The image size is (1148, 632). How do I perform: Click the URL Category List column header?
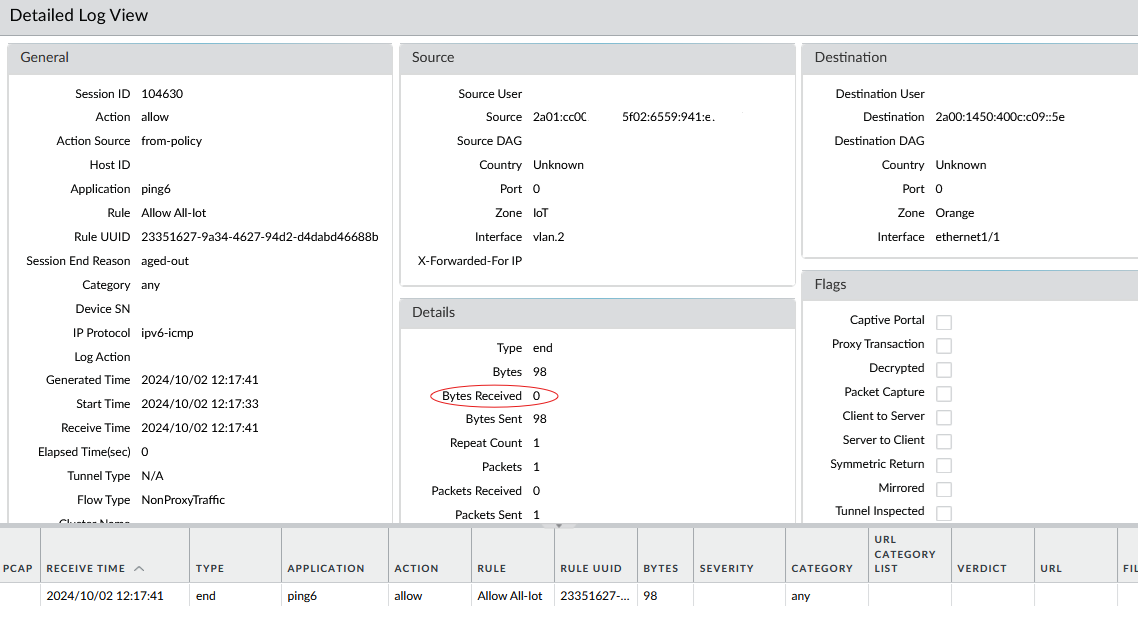[904, 554]
